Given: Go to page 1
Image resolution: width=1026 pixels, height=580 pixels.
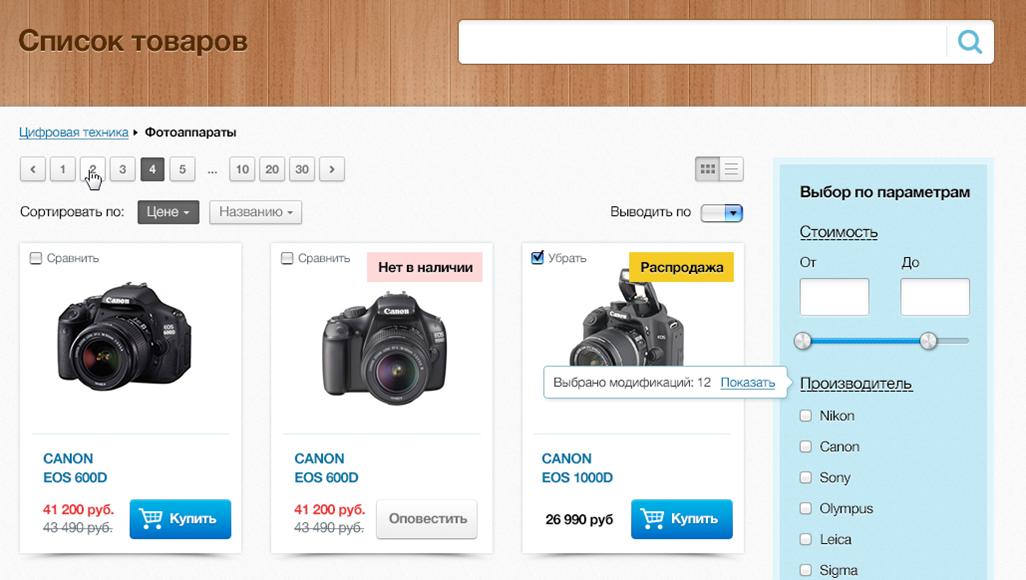Looking at the screenshot, I should (x=63, y=170).
